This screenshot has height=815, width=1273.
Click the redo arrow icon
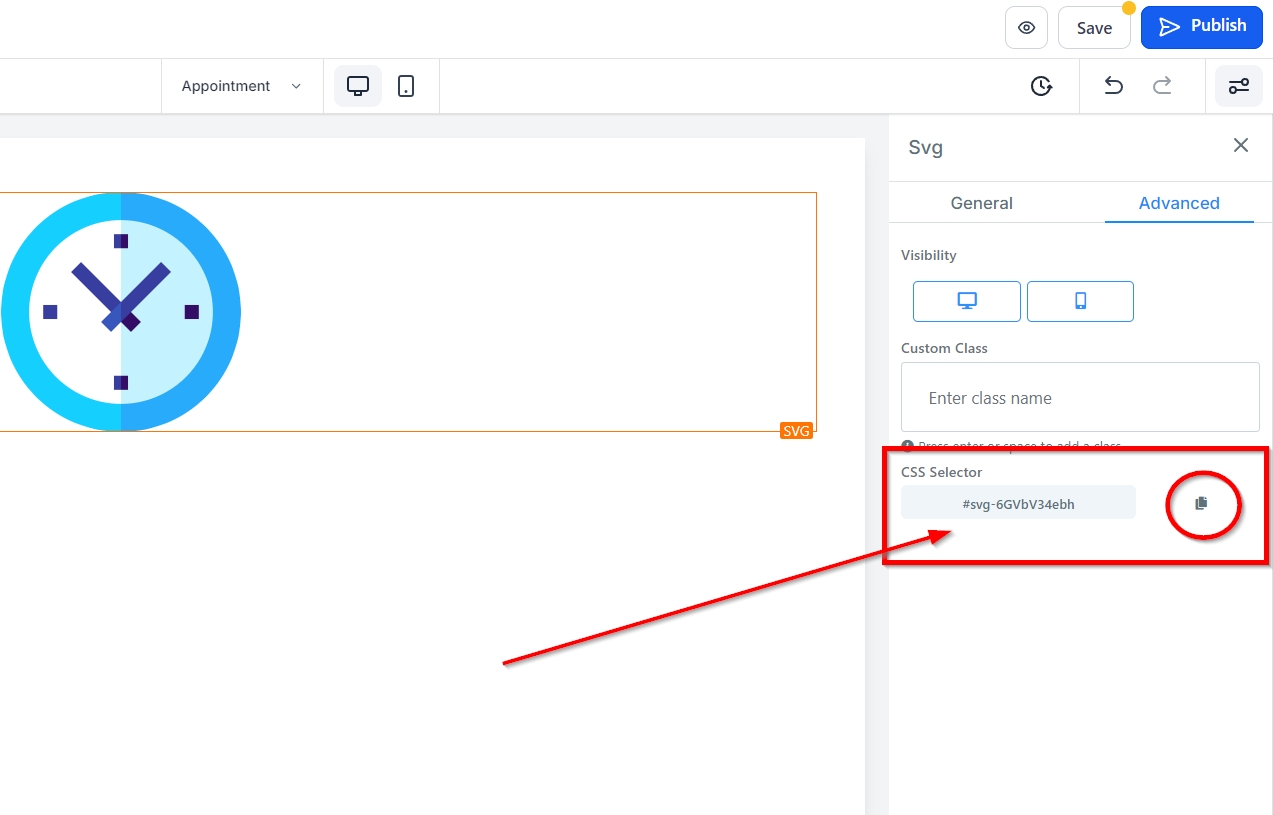coord(1162,86)
